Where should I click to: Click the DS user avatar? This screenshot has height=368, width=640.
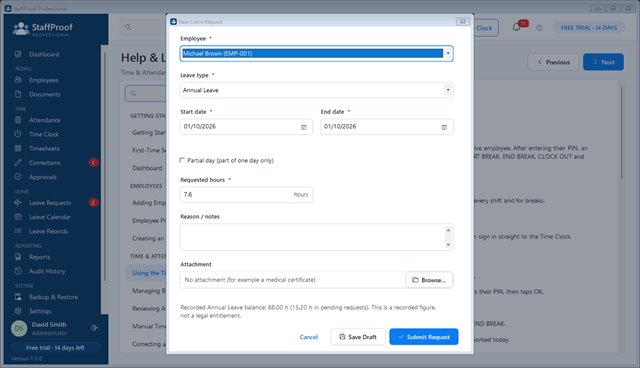(x=19, y=328)
